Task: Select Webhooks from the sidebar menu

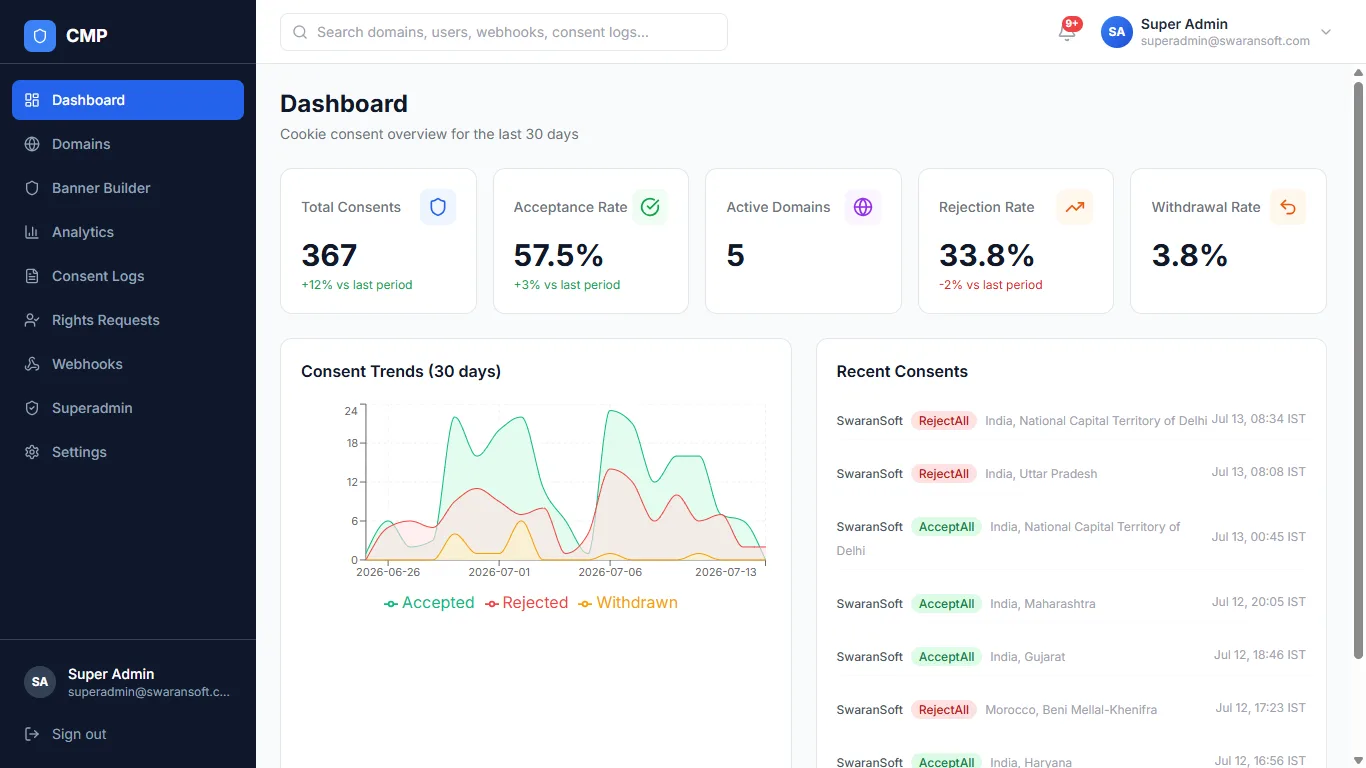Action: click(128, 364)
